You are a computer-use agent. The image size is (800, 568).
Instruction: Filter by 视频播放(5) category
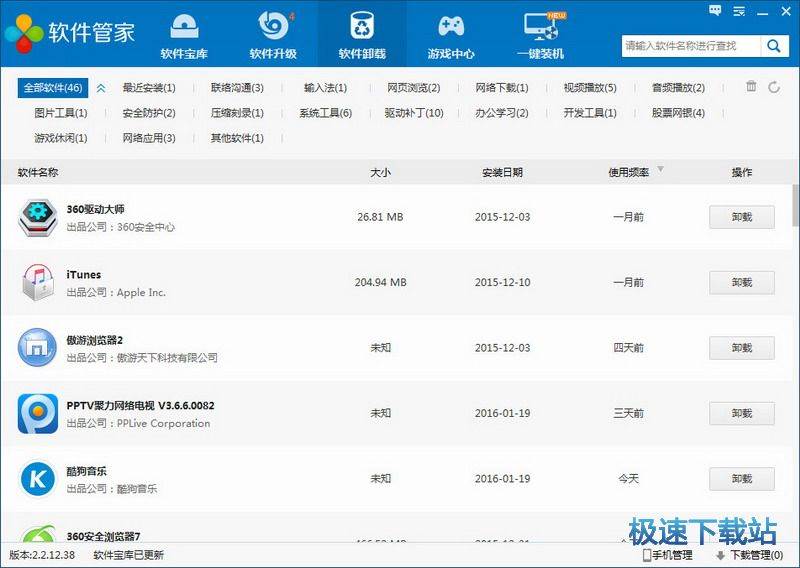coord(589,88)
